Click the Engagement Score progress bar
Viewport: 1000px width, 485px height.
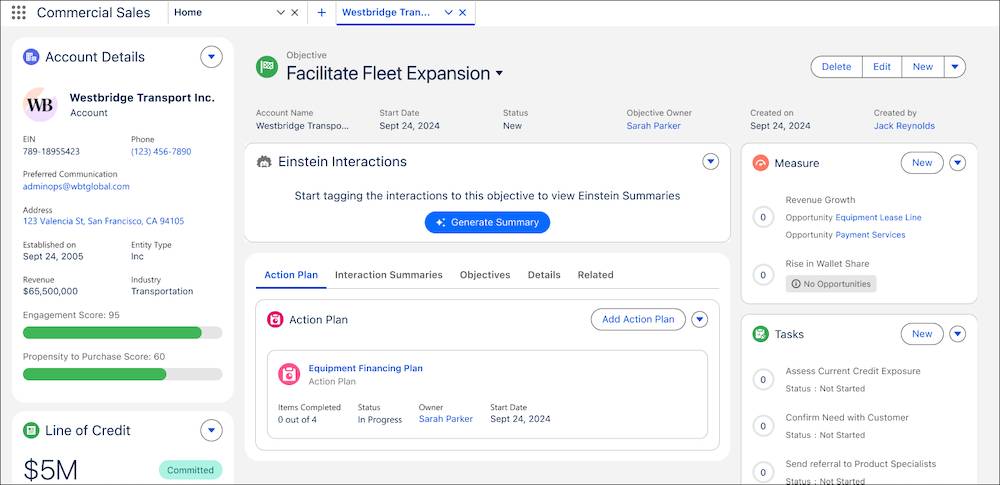tap(122, 333)
